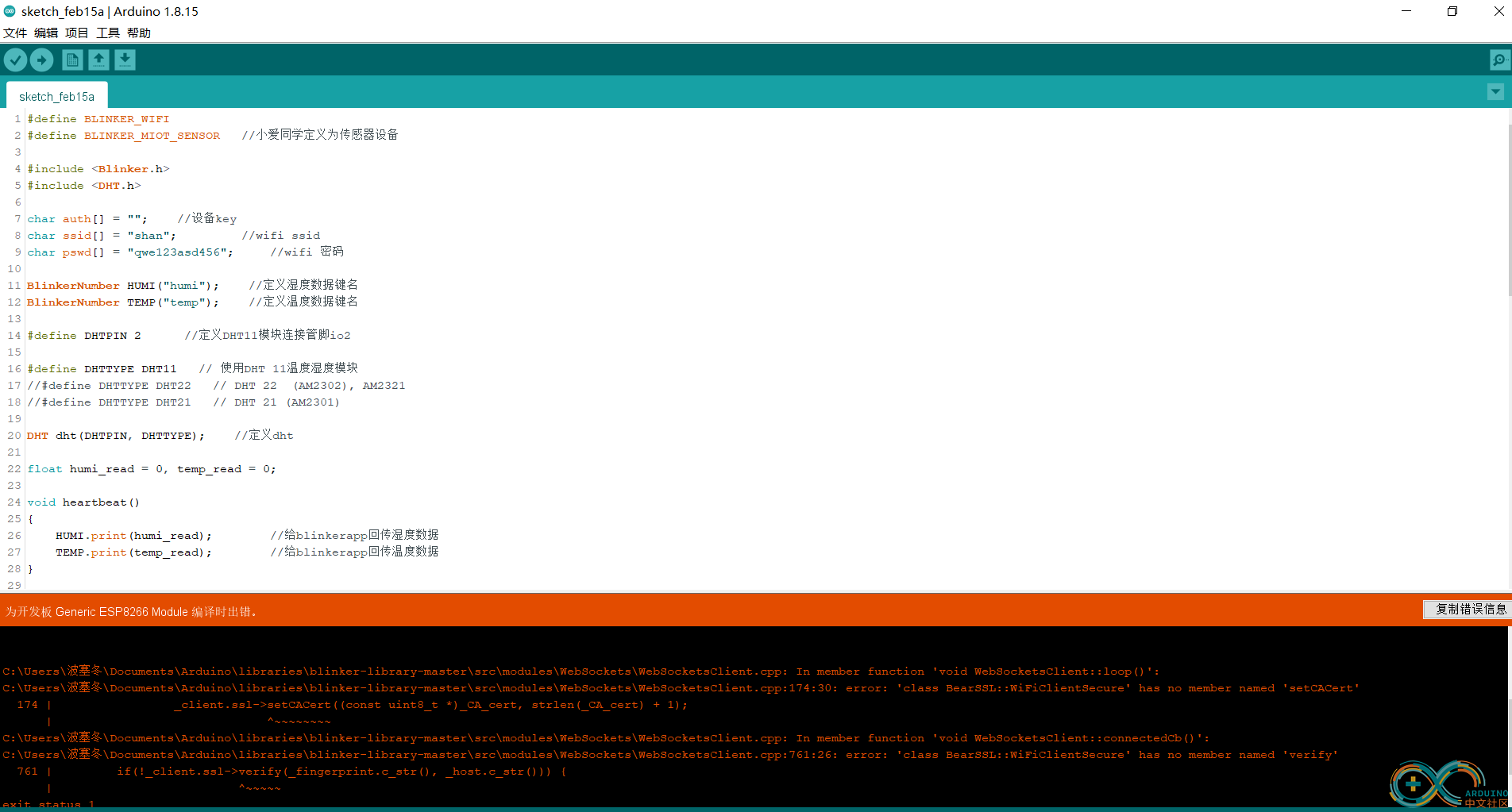
Task: Select the sketch_feb15a tab
Action: 56,96
